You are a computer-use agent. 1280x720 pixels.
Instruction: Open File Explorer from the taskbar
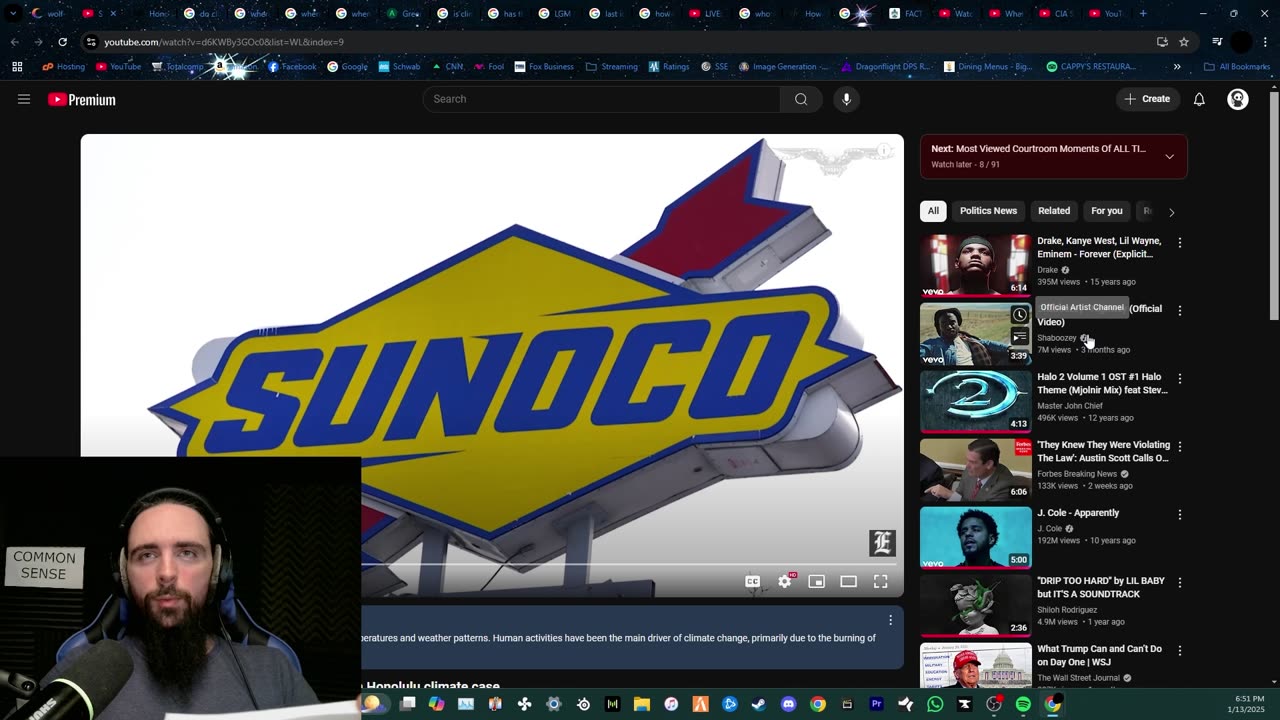(x=642, y=704)
